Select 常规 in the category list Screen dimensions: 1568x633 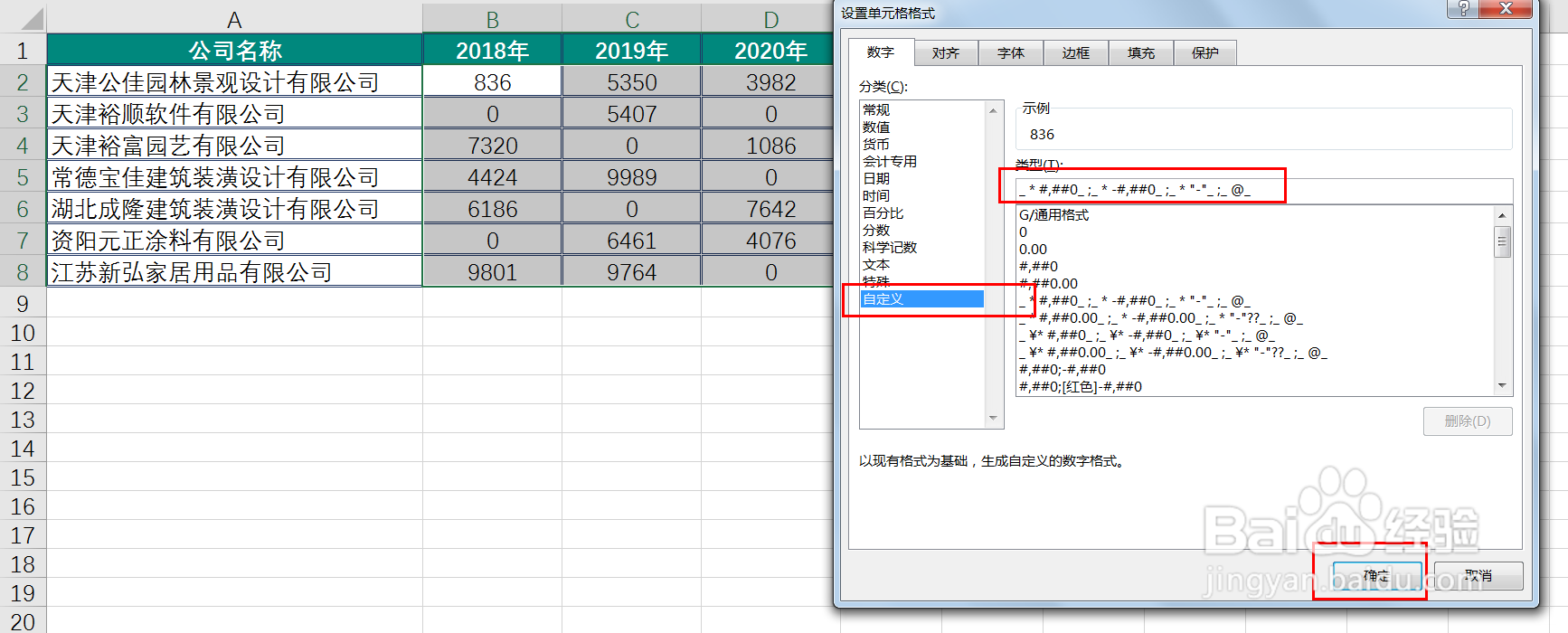click(x=921, y=109)
